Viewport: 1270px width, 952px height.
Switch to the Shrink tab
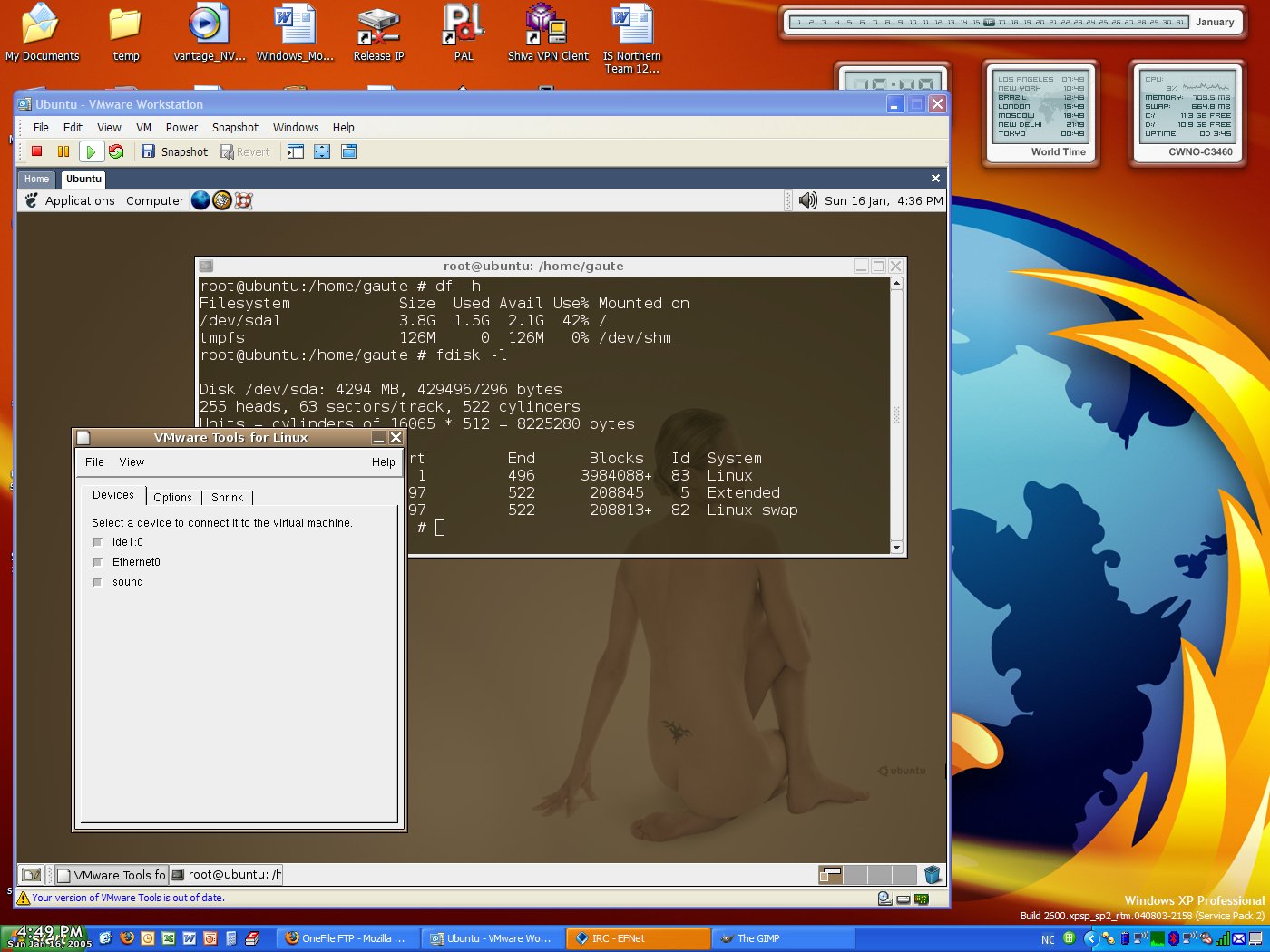[x=227, y=497]
